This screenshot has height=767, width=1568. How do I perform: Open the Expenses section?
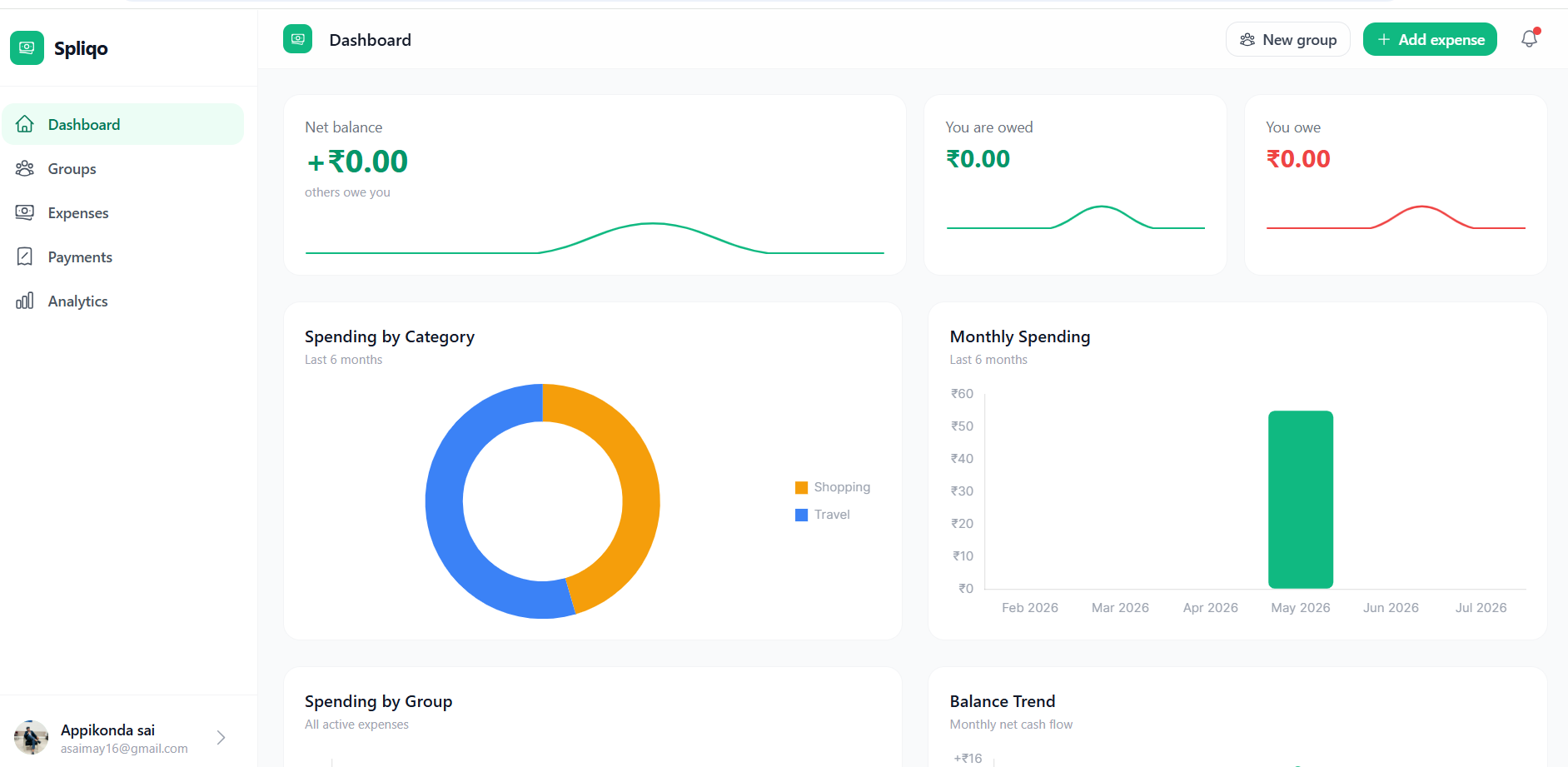pyautogui.click(x=123, y=212)
